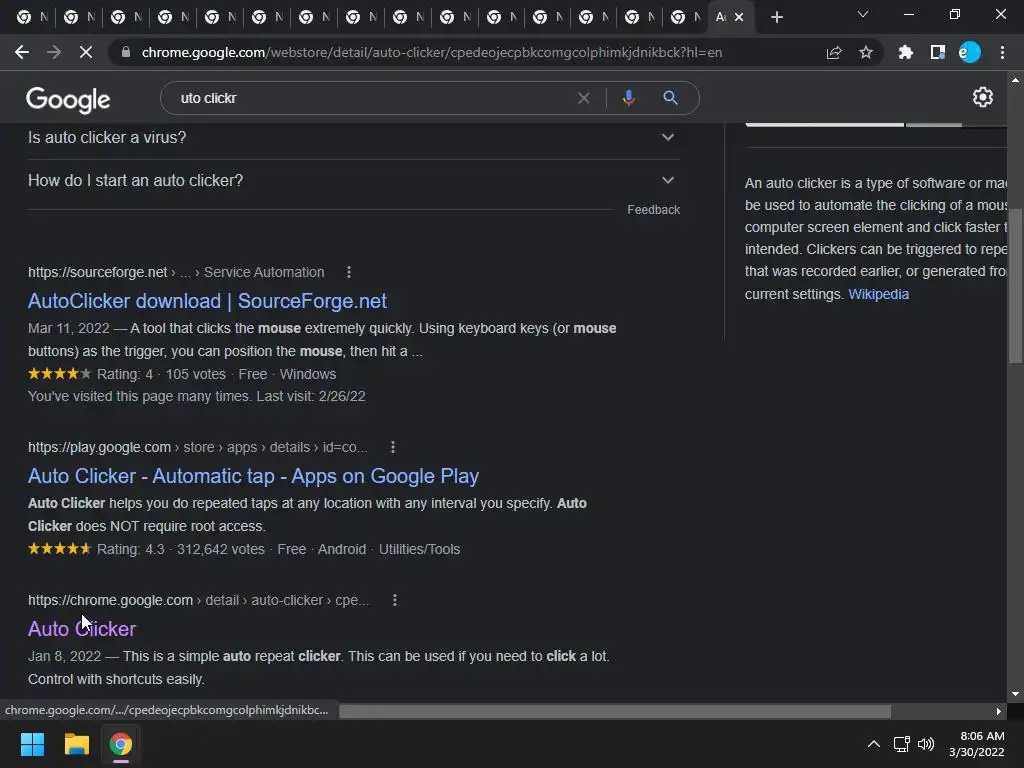Screen dimensions: 1024x768
Task: Switch to the fifth browser tab
Action: [219, 18]
